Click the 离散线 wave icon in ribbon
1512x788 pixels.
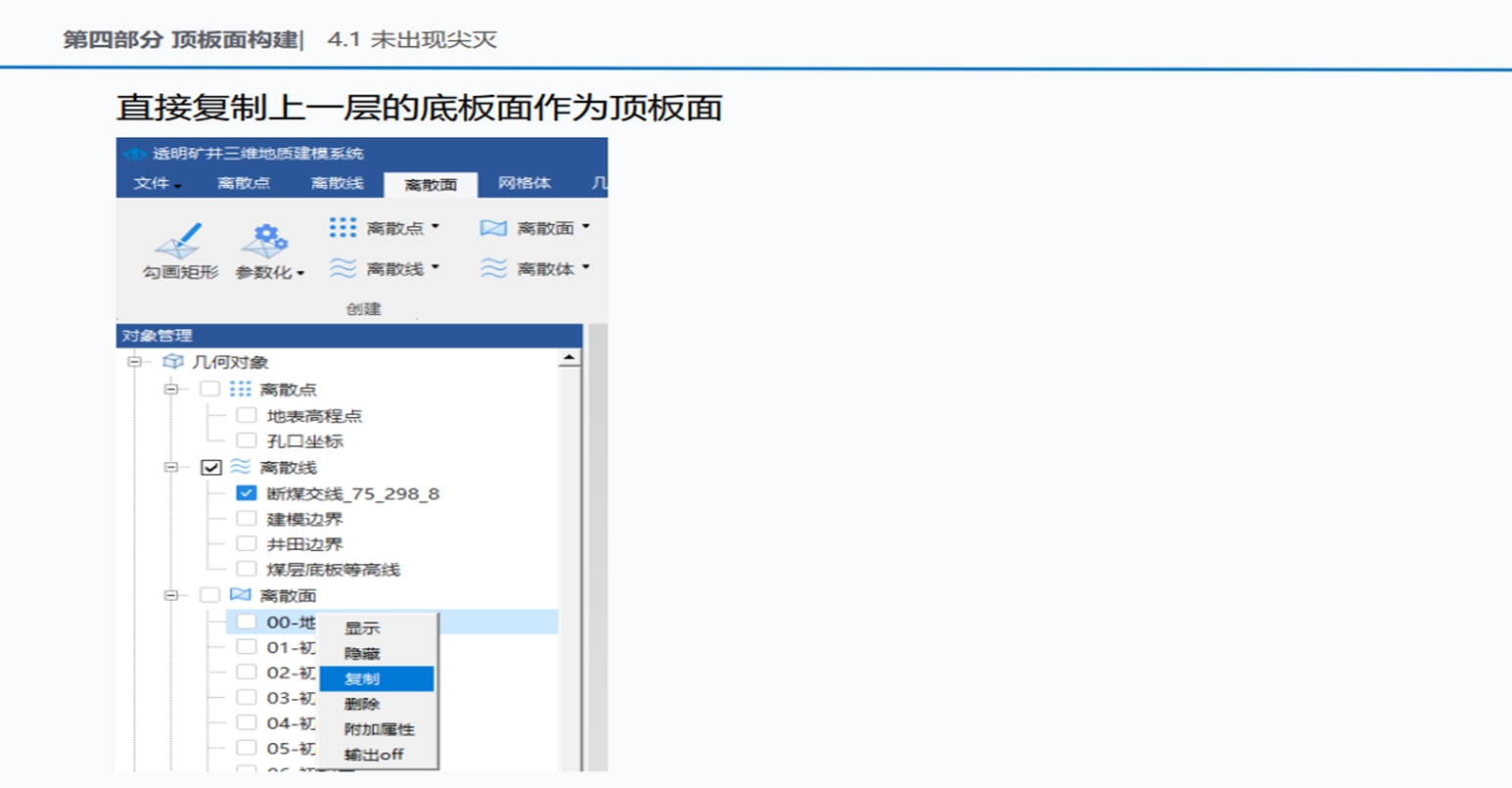(x=343, y=268)
